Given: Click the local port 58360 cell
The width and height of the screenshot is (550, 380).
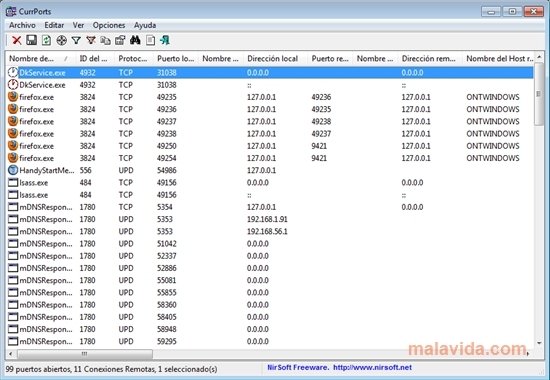Looking at the screenshot, I should 167,305.
